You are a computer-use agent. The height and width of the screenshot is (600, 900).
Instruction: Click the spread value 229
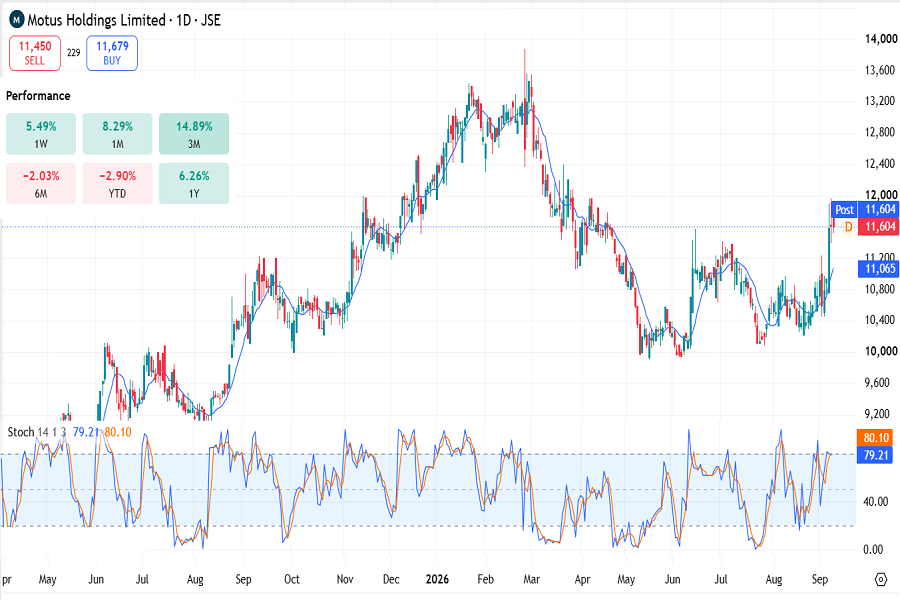point(73,53)
